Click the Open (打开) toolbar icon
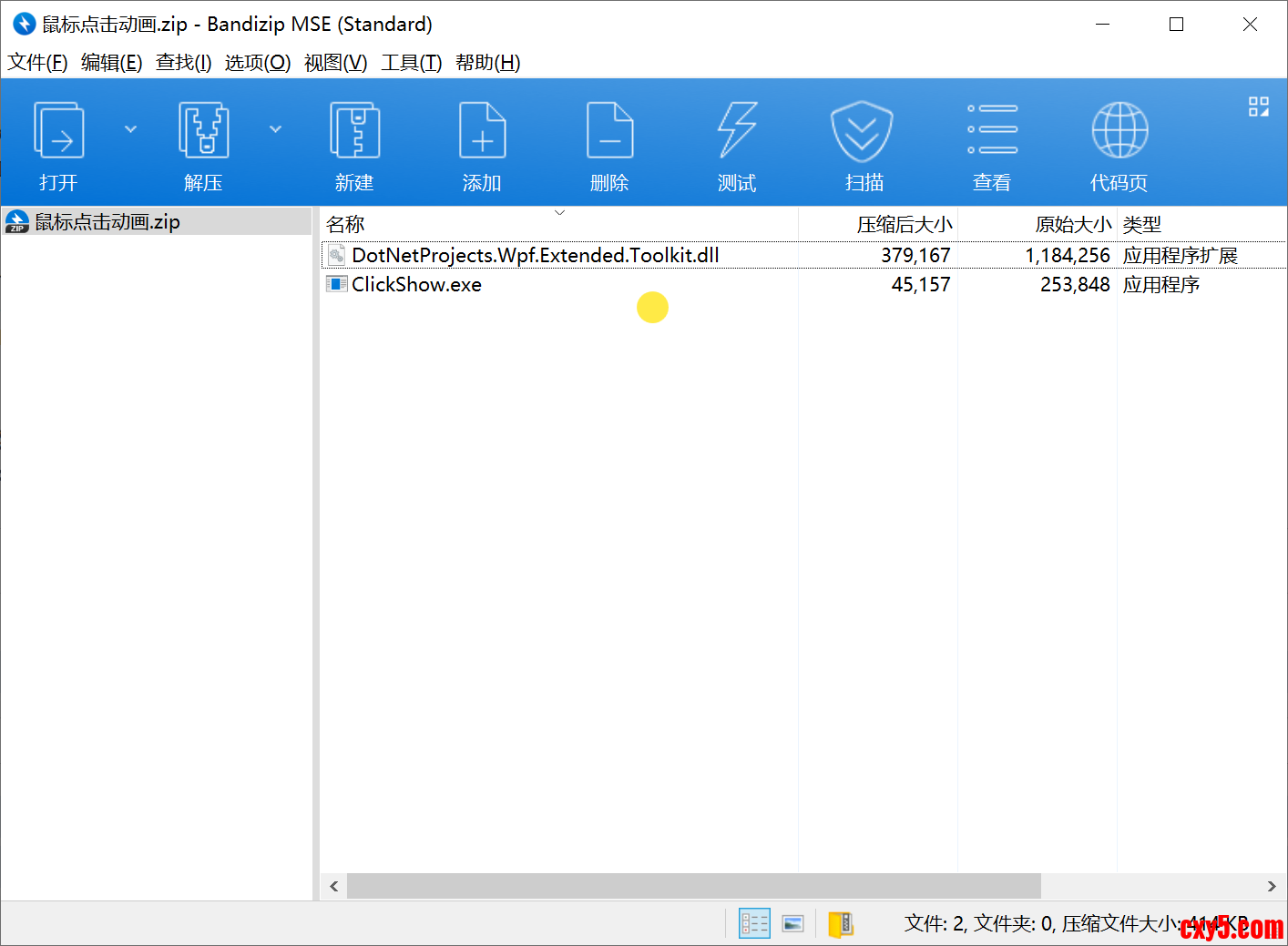 click(x=59, y=132)
